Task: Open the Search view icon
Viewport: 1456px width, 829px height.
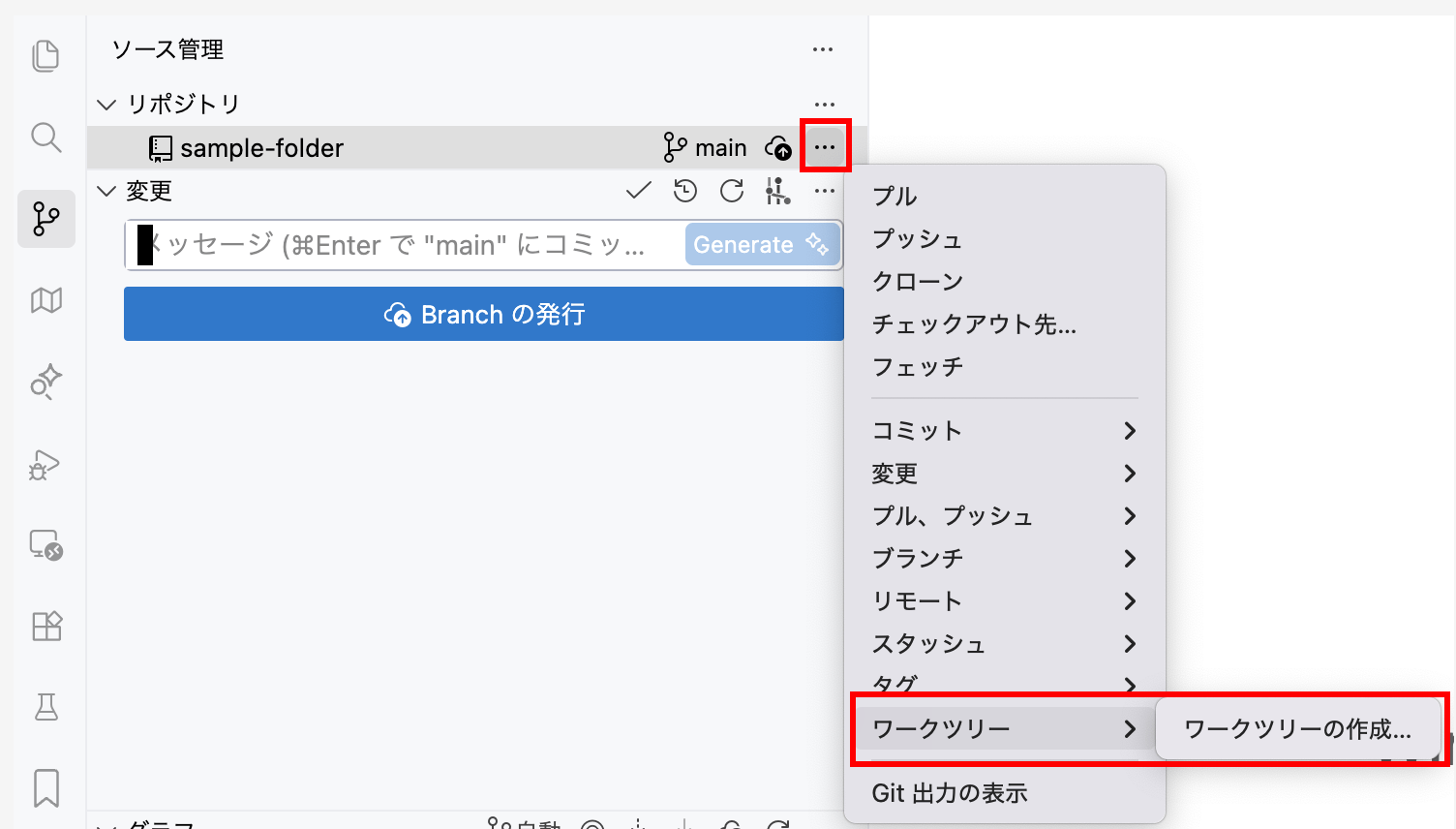Action: 45,138
